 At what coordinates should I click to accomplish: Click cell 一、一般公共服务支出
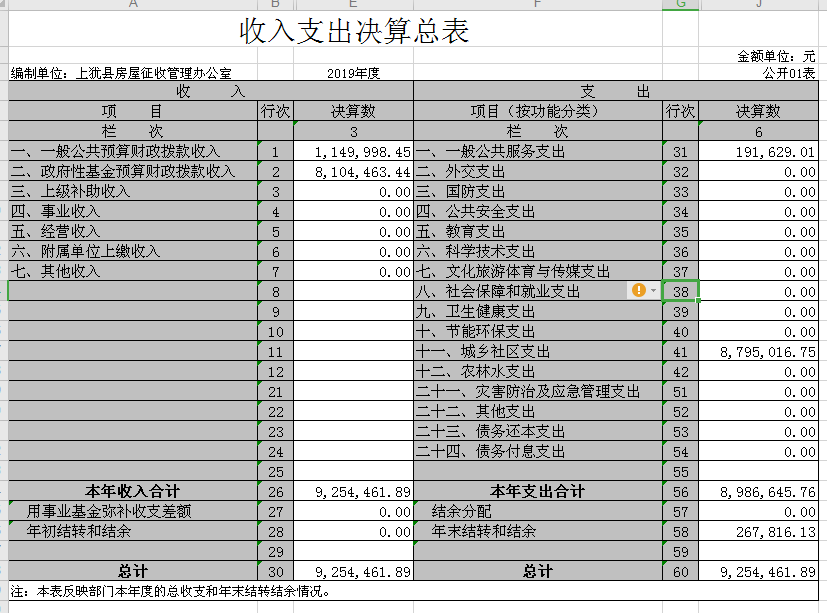[538, 151]
